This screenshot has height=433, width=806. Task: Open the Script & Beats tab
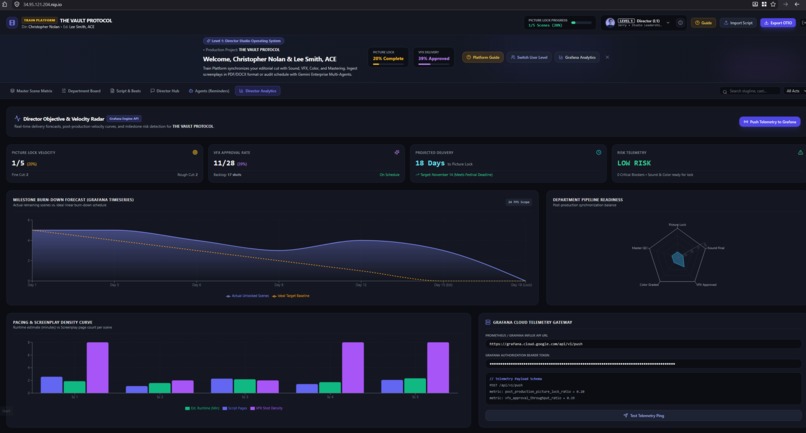coord(125,91)
